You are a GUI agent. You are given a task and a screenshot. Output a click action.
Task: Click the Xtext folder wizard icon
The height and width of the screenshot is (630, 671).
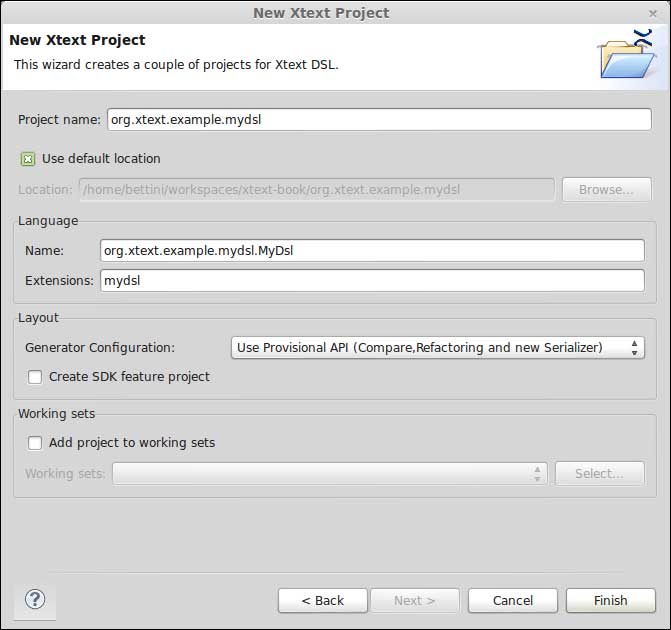(626, 54)
